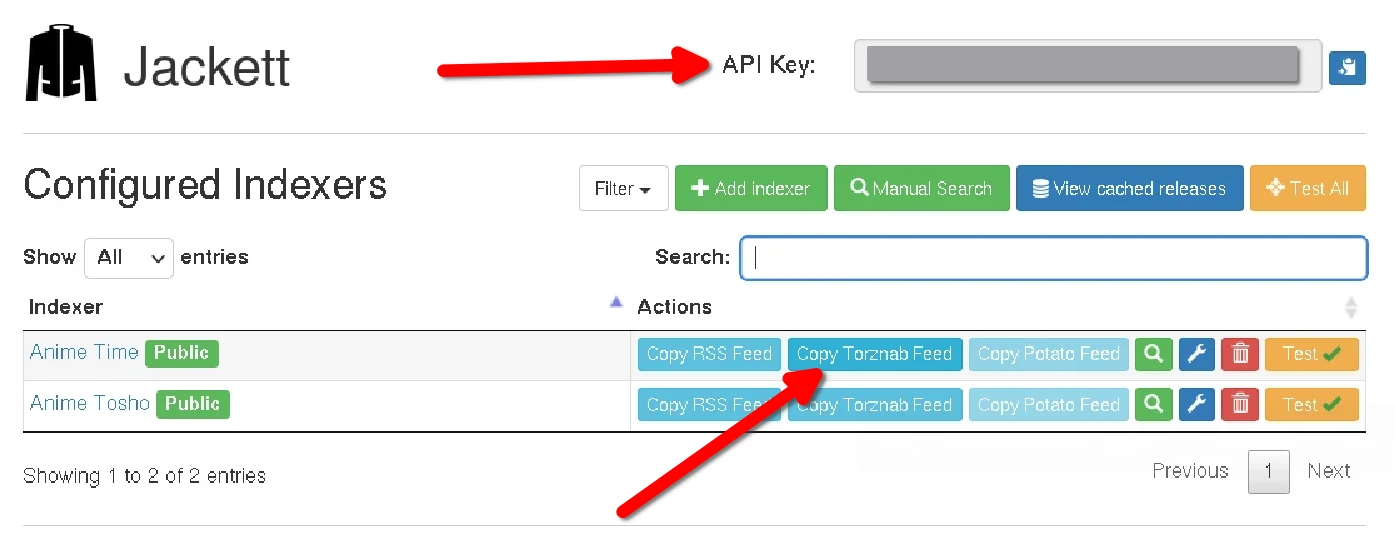Open Manual Search

coord(921,188)
